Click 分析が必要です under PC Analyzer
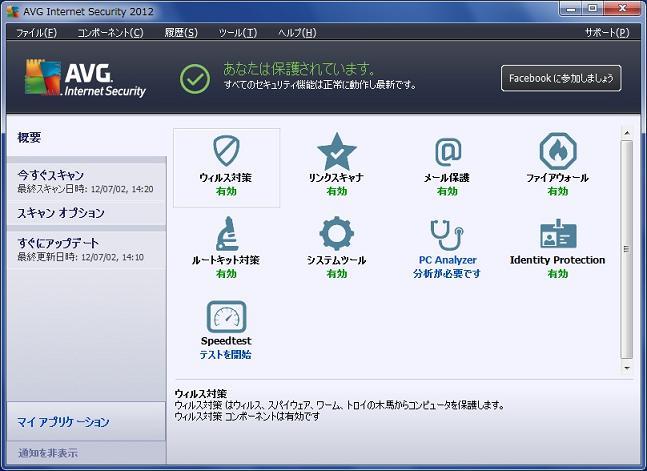 pos(447,273)
